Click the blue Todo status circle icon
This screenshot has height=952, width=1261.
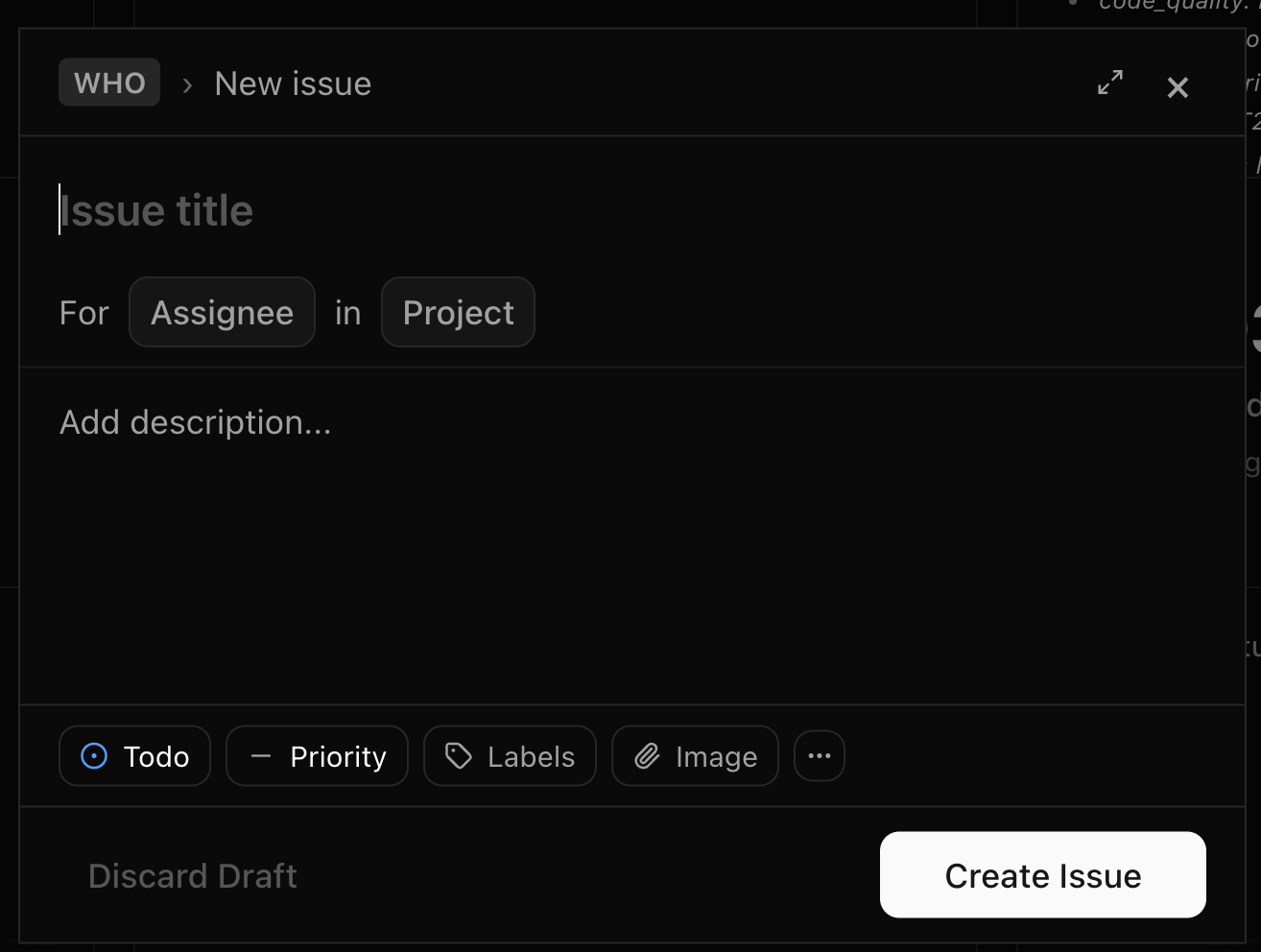point(94,756)
